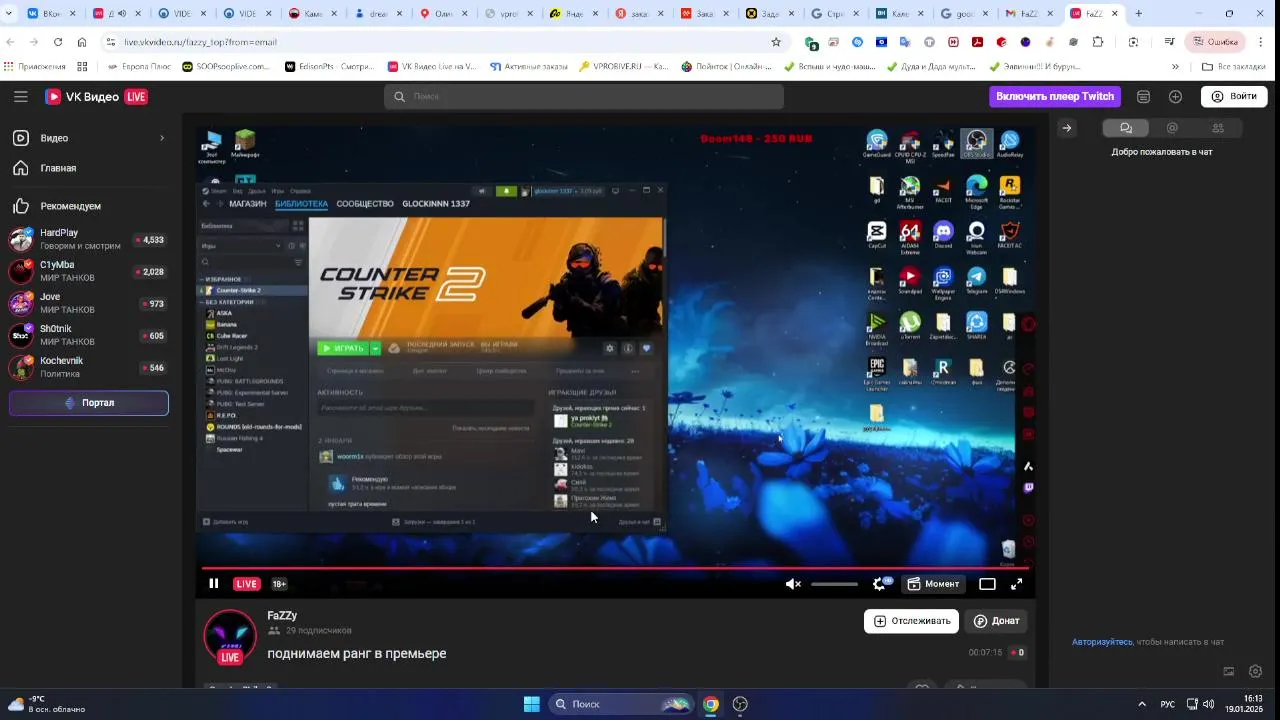Open the Google Translate extension icon
Image resolution: width=1280 pixels, height=720 pixels.
[905, 42]
